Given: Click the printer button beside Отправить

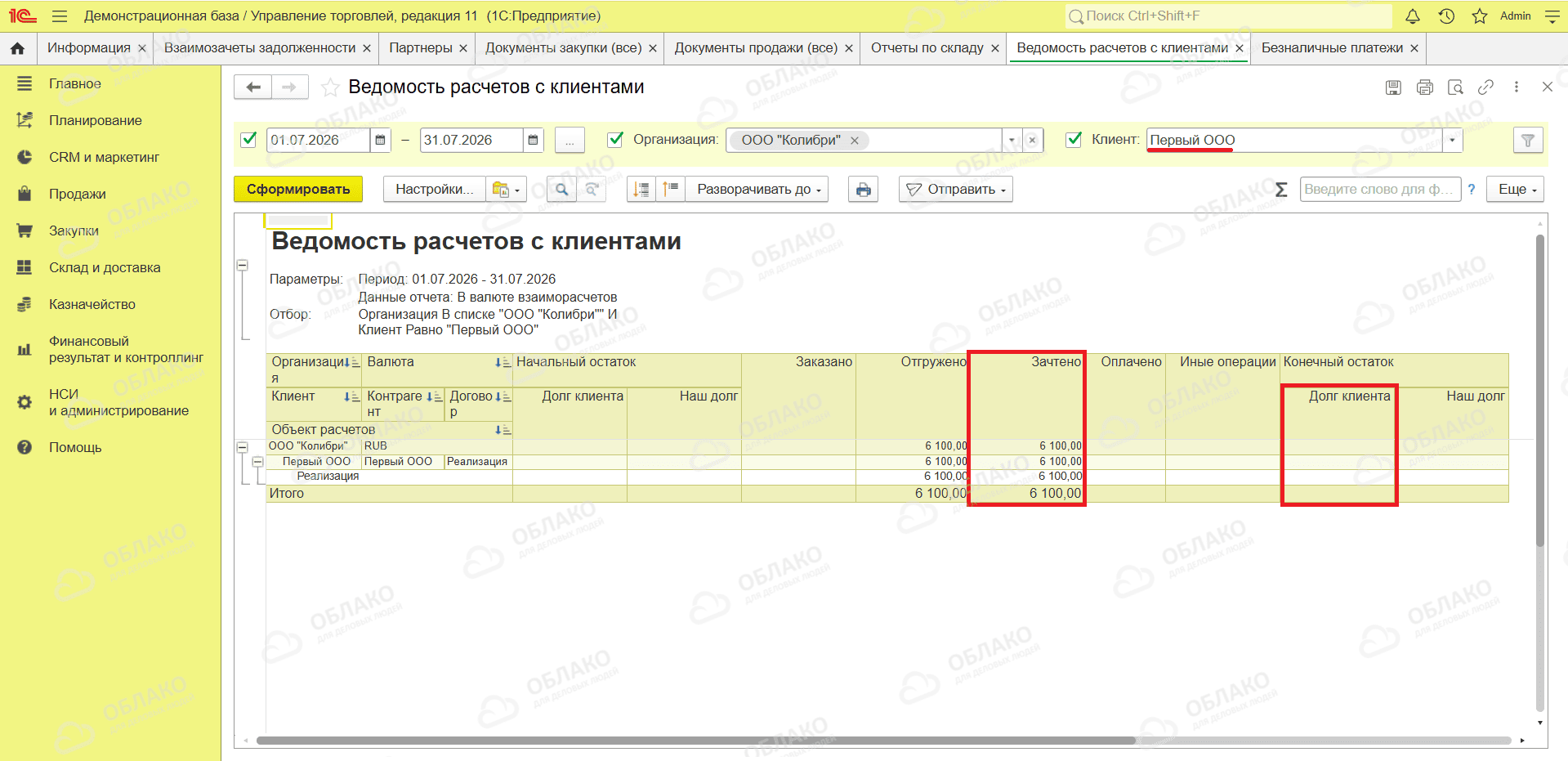Looking at the screenshot, I should point(864,190).
